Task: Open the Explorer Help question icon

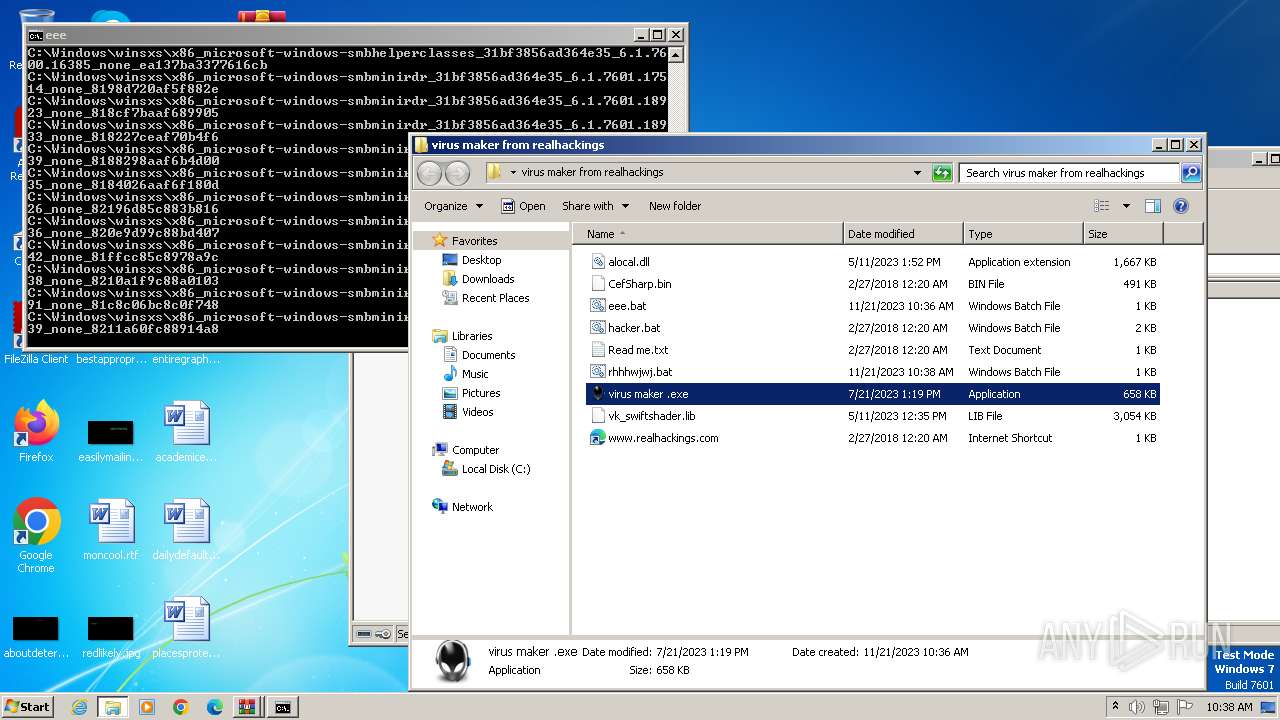Action: tap(1180, 206)
